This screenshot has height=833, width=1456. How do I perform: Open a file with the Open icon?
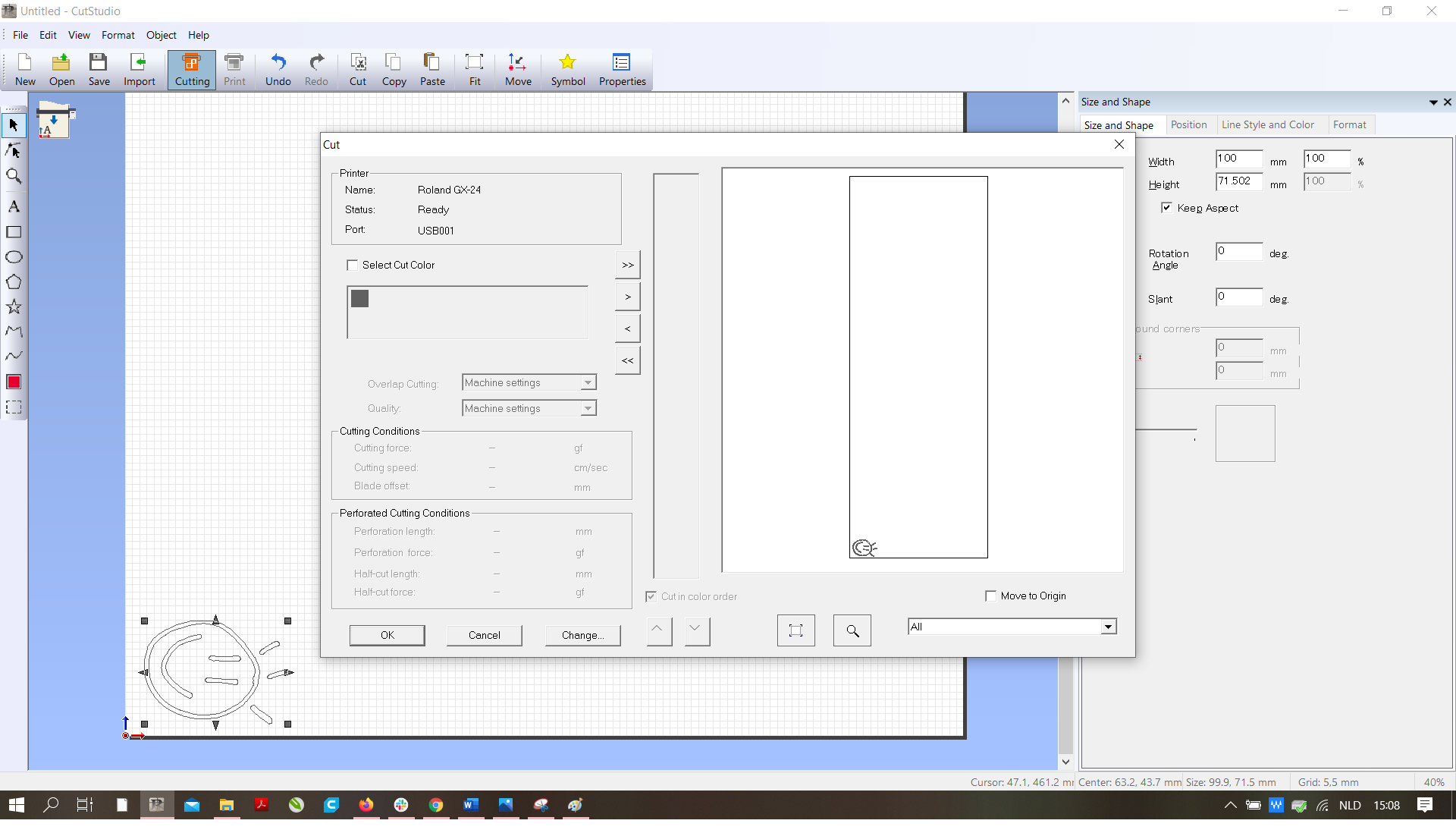point(61,70)
